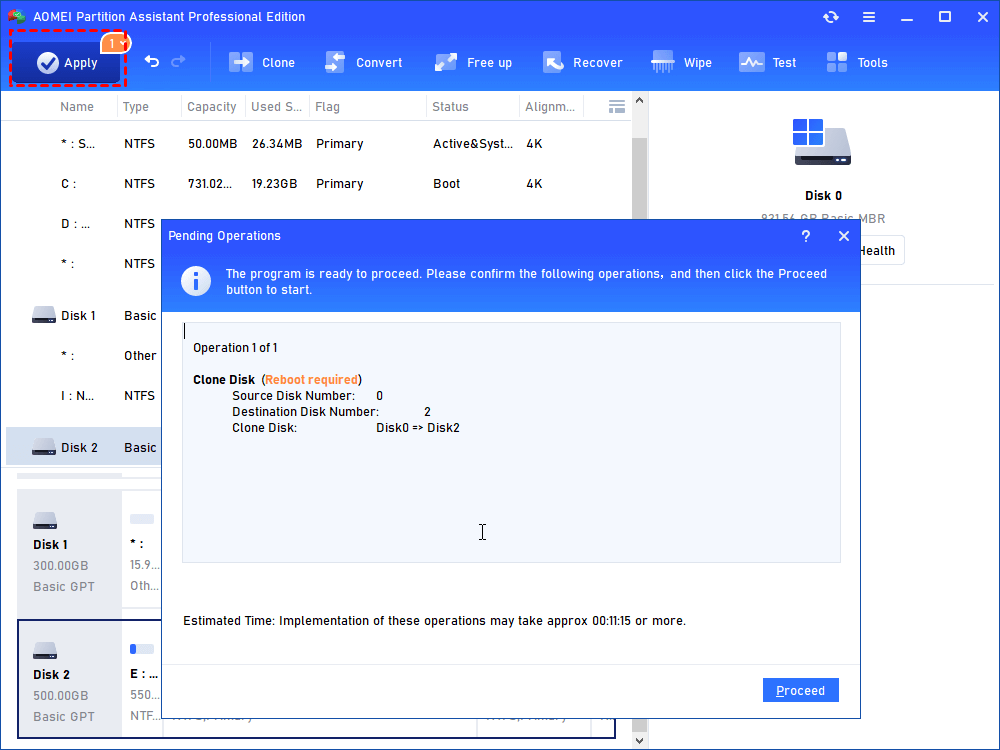Select the Disk 1 300.00GB disk map block
1000x750 pixels.
[x=69, y=553]
